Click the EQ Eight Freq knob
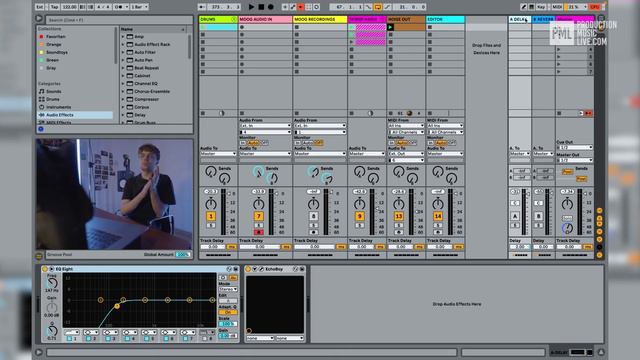Screen dimensions: 640x360 [52, 283]
